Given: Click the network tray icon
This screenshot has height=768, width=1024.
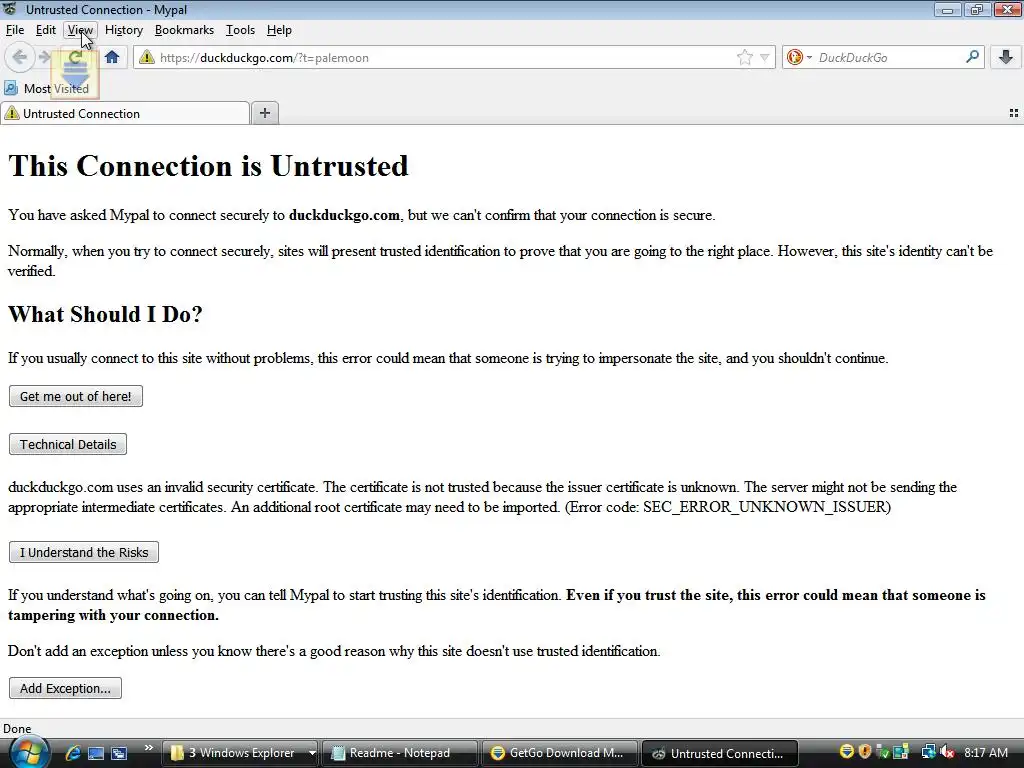Looking at the screenshot, I should pos(928,752).
